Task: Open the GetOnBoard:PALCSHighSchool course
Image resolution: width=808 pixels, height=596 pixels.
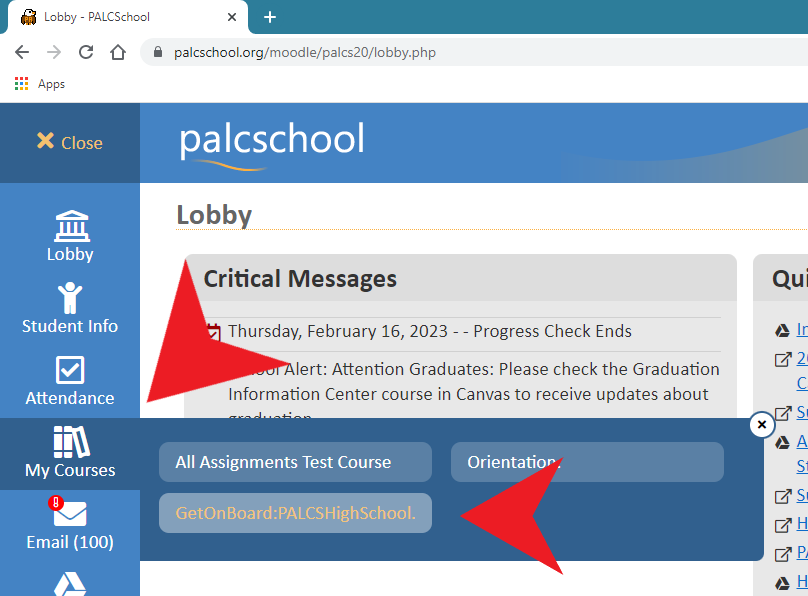Action: [x=295, y=513]
